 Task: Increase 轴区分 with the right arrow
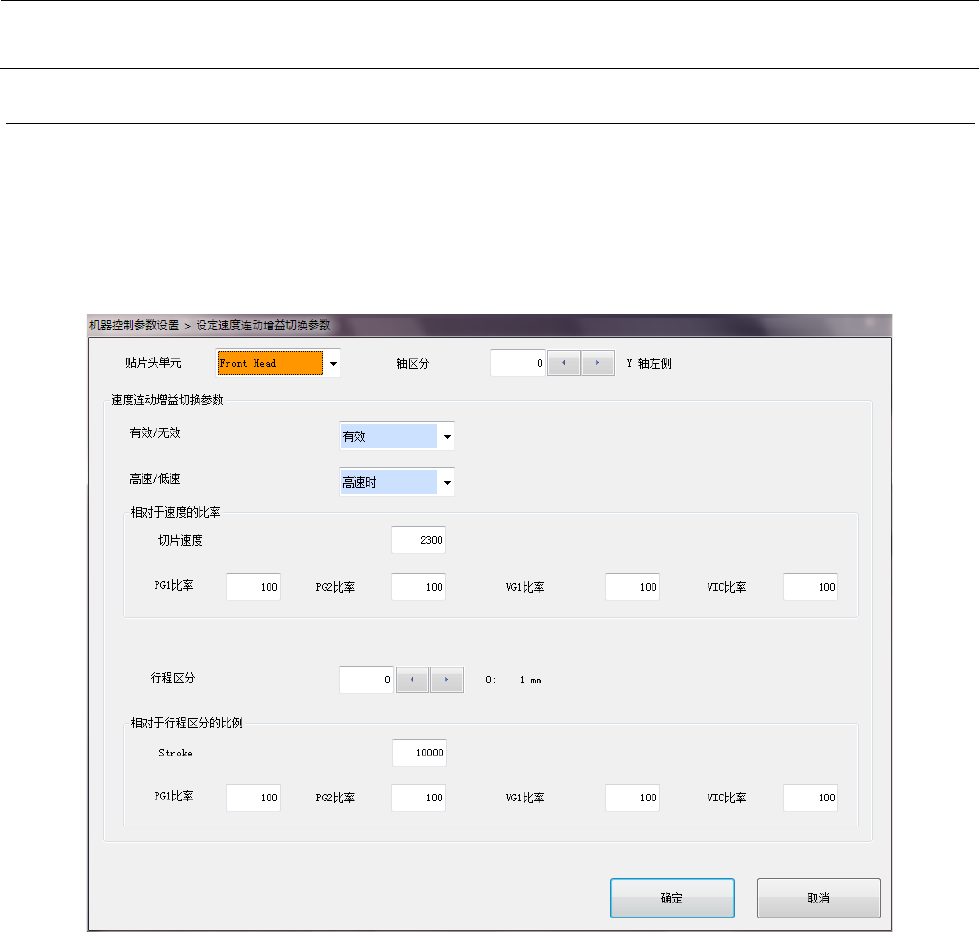[x=598, y=363]
